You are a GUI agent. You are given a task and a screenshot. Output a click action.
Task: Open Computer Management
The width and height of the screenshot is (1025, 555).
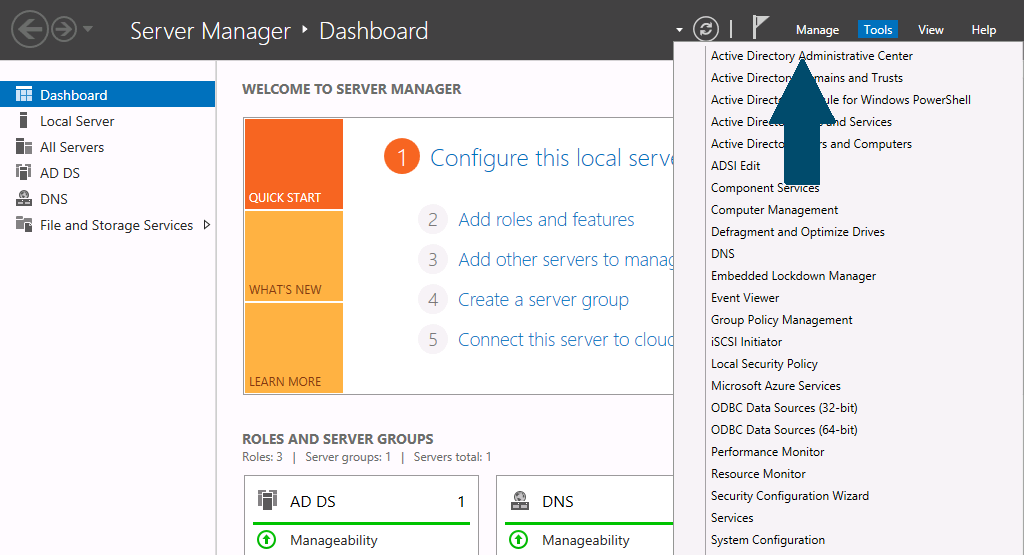point(775,210)
